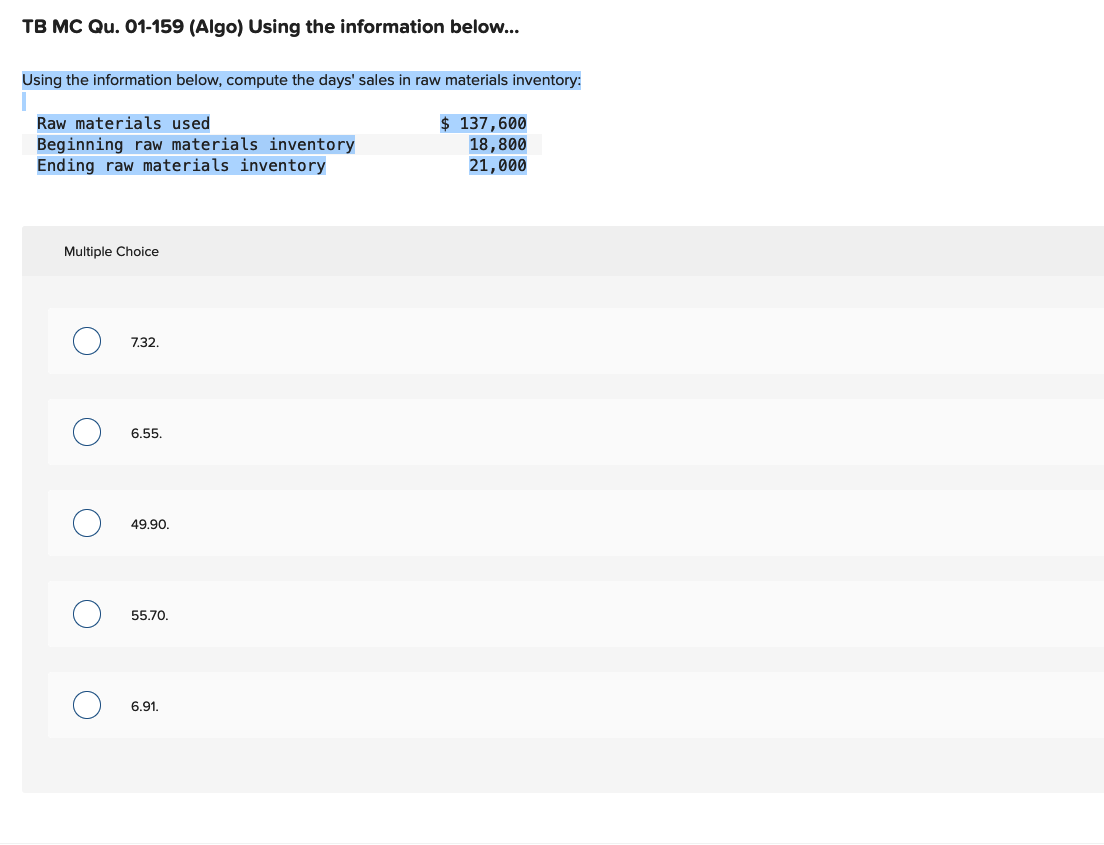Click the answer label 55.70

pyautogui.click(x=149, y=614)
